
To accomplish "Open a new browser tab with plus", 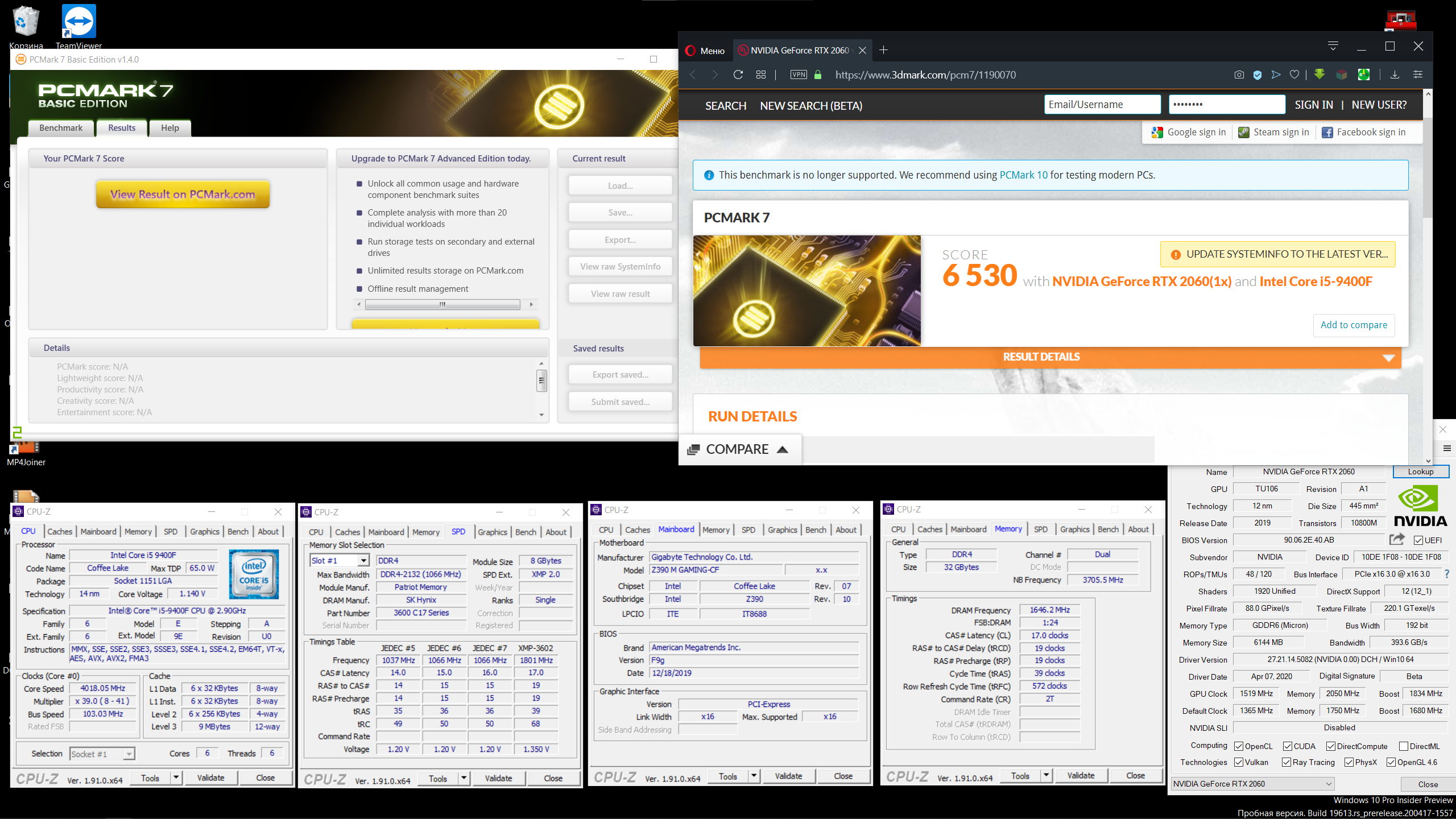I will (x=883, y=50).
